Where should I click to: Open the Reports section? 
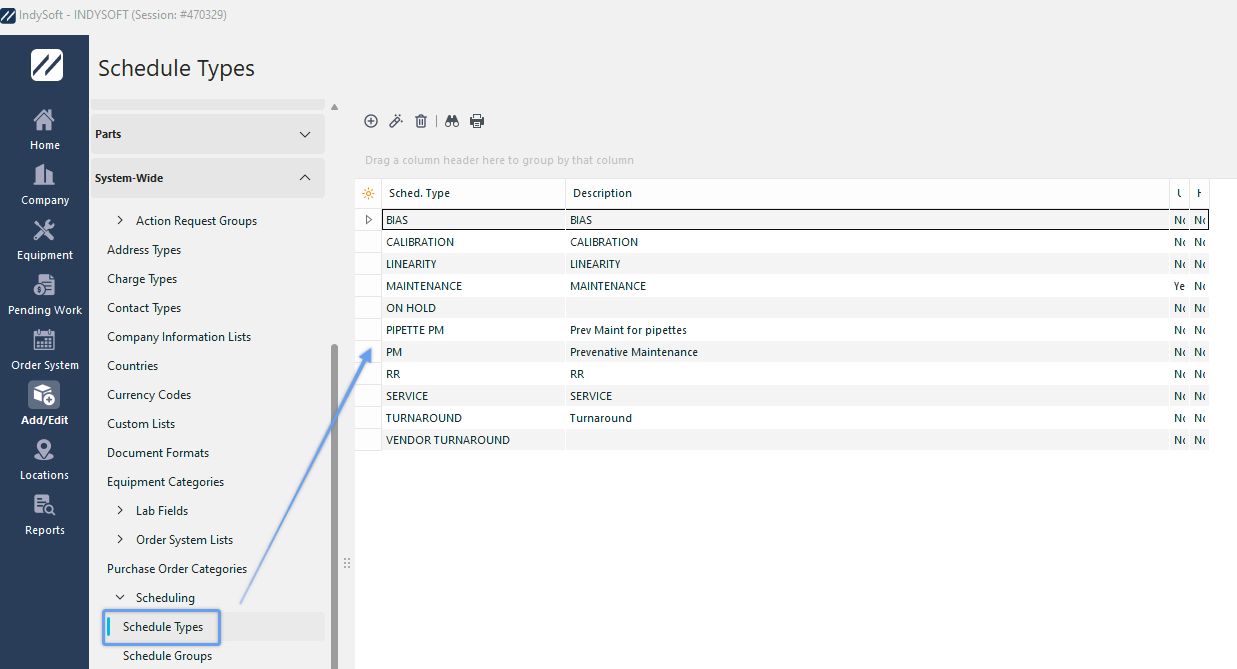[x=44, y=515]
